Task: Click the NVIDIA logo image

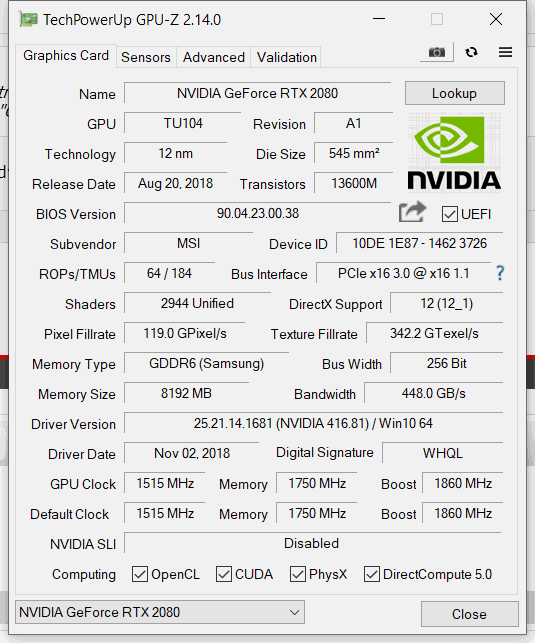Action: coord(454,152)
